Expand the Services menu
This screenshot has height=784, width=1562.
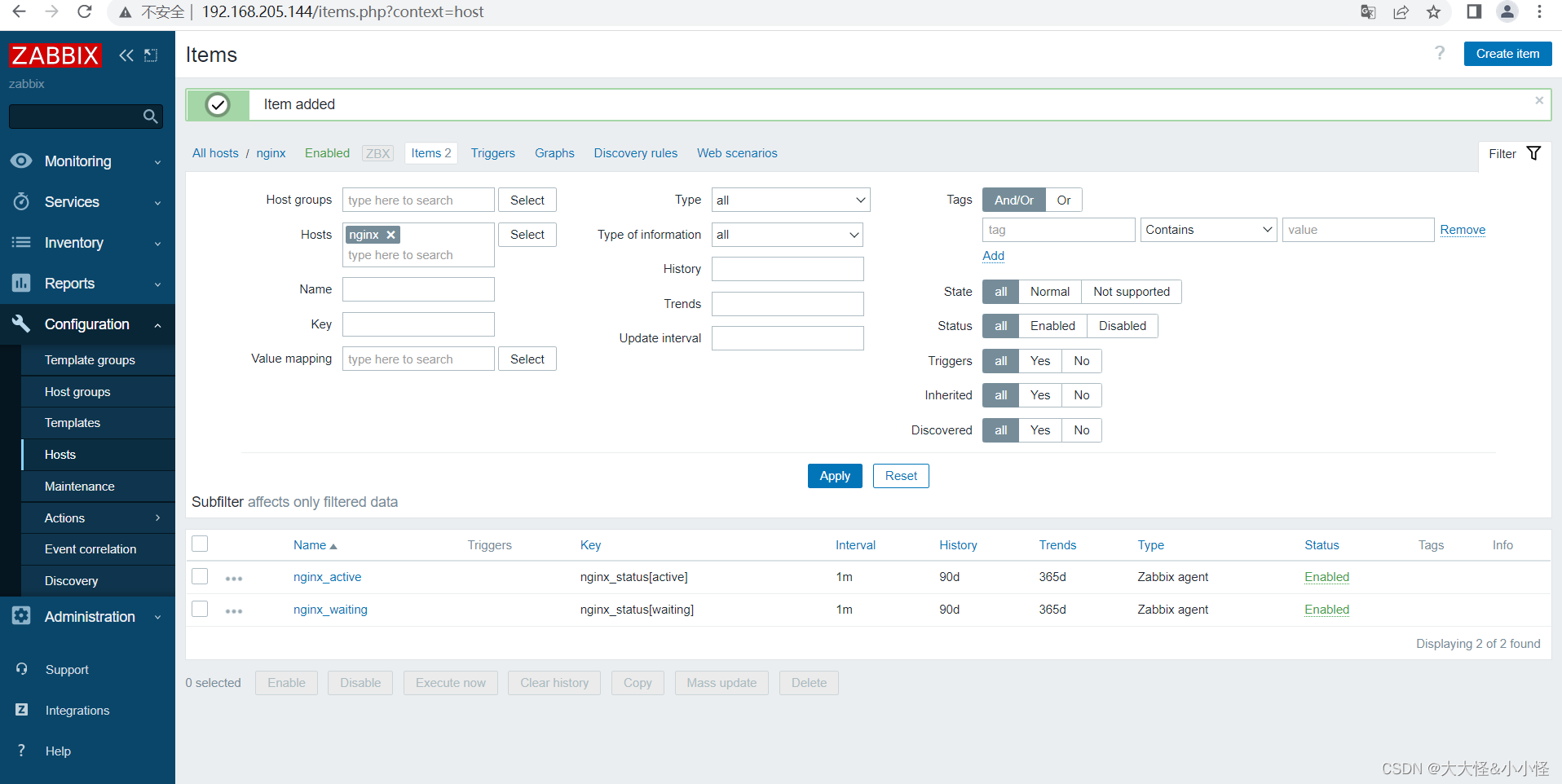87,202
